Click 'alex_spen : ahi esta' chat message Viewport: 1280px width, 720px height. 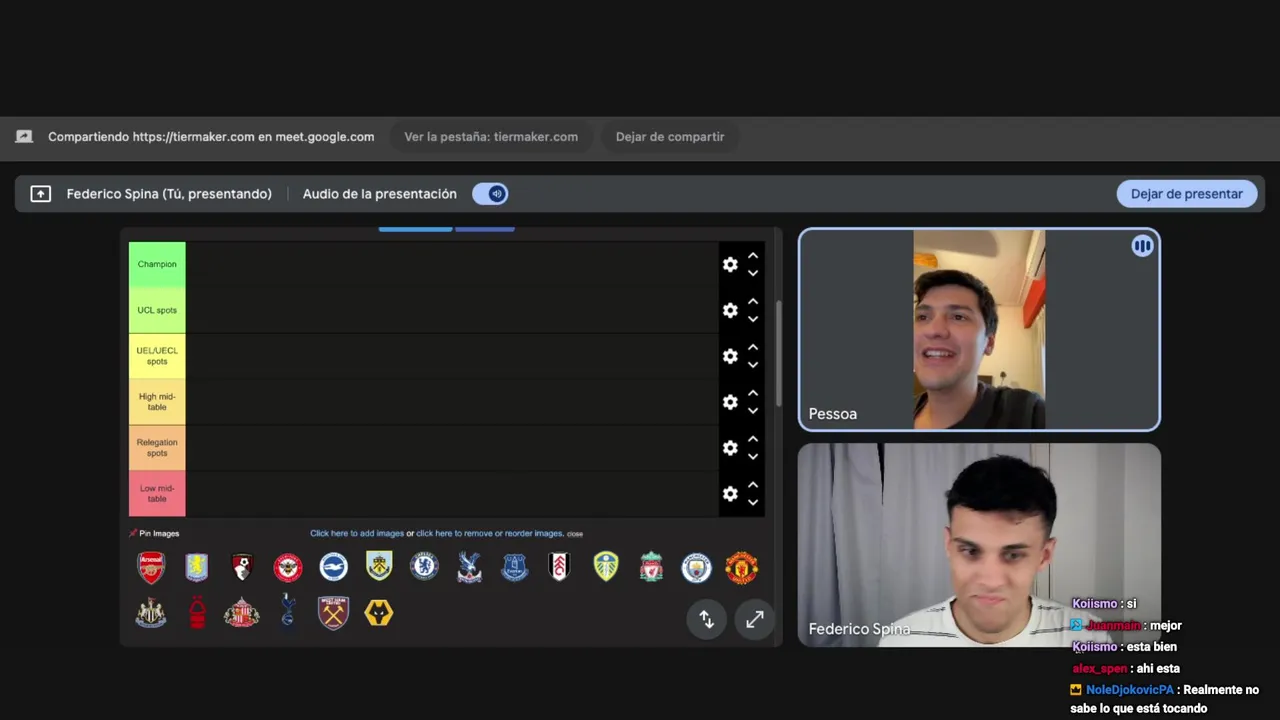1126,668
